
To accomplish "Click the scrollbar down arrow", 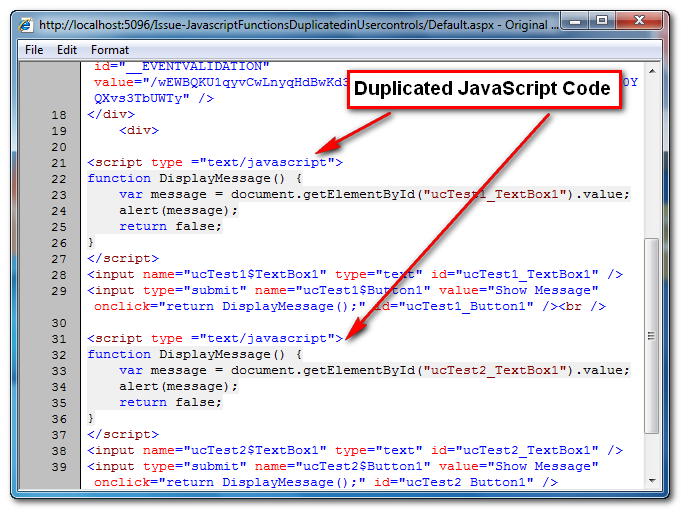I will 651,482.
